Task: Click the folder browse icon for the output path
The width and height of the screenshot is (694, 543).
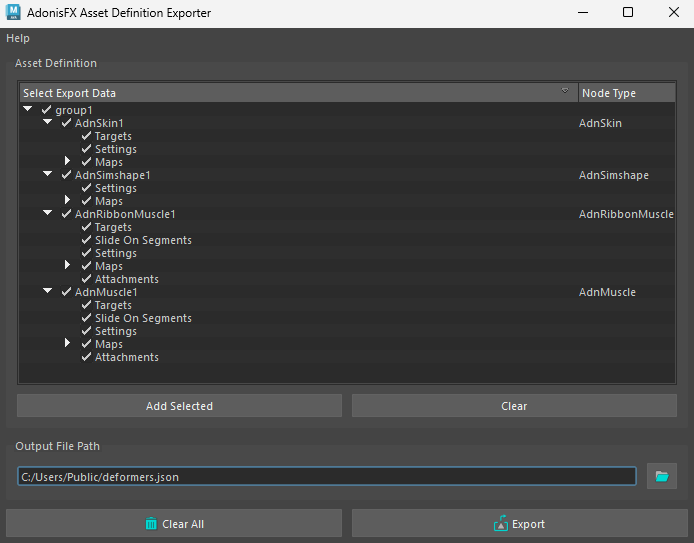Action: (662, 476)
